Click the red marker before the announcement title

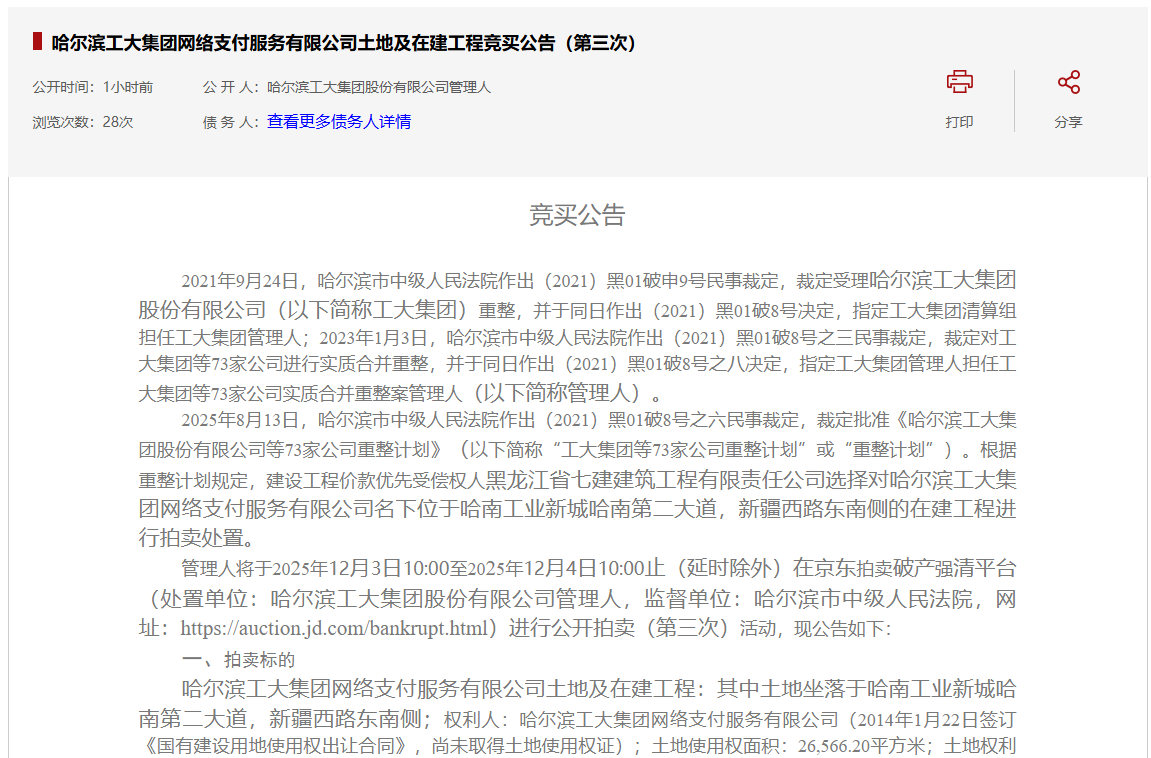(x=37, y=42)
